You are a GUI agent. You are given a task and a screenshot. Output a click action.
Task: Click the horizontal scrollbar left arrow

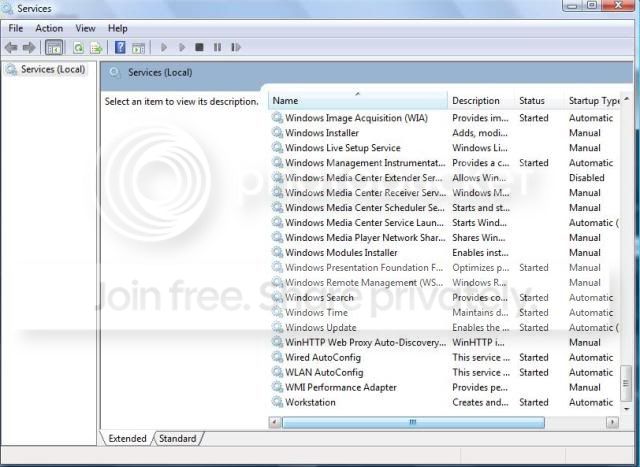click(275, 422)
